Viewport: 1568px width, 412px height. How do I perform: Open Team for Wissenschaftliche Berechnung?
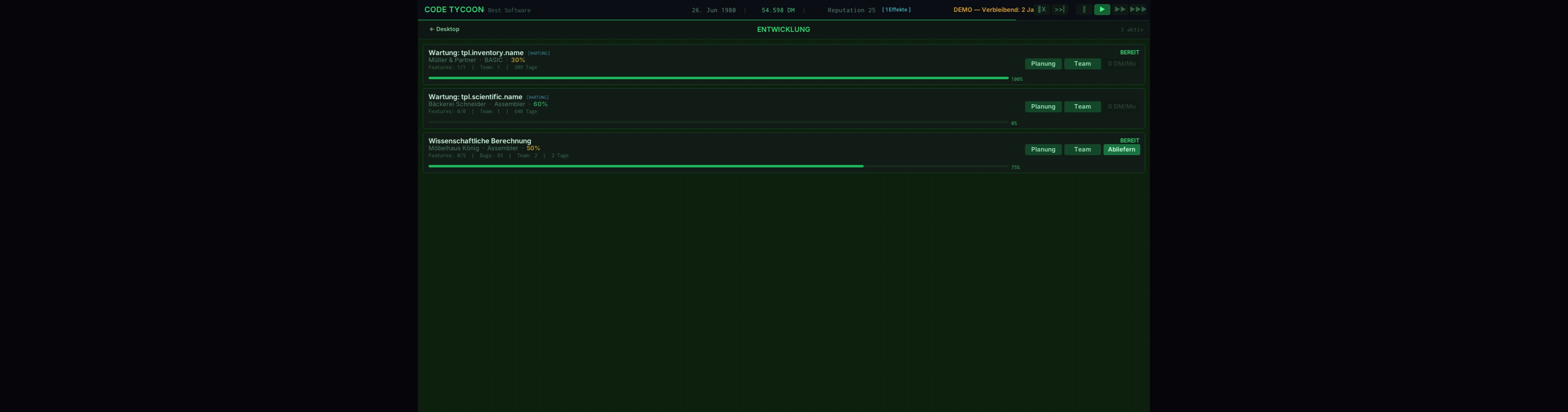click(1082, 150)
